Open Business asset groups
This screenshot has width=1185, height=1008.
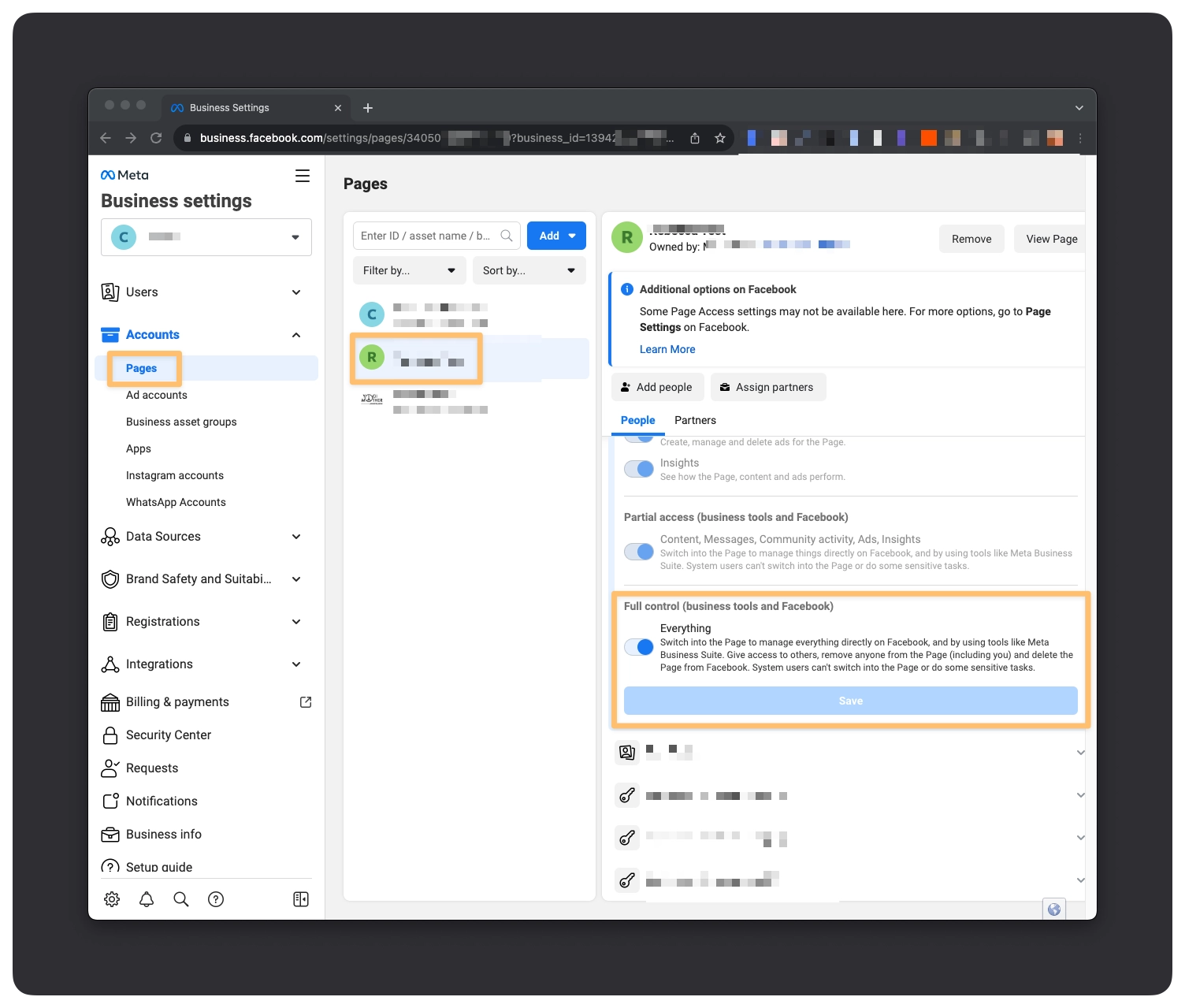pos(181,422)
